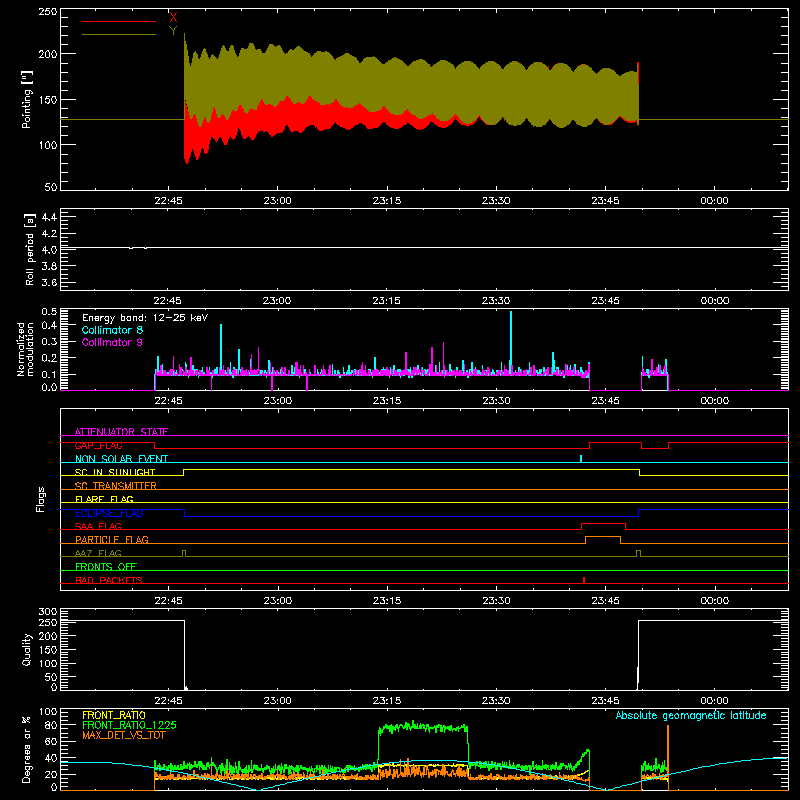Click the 'Energy band: 12-25 keV' annotation
Viewport: 800px width, 800px height.
click(145, 318)
